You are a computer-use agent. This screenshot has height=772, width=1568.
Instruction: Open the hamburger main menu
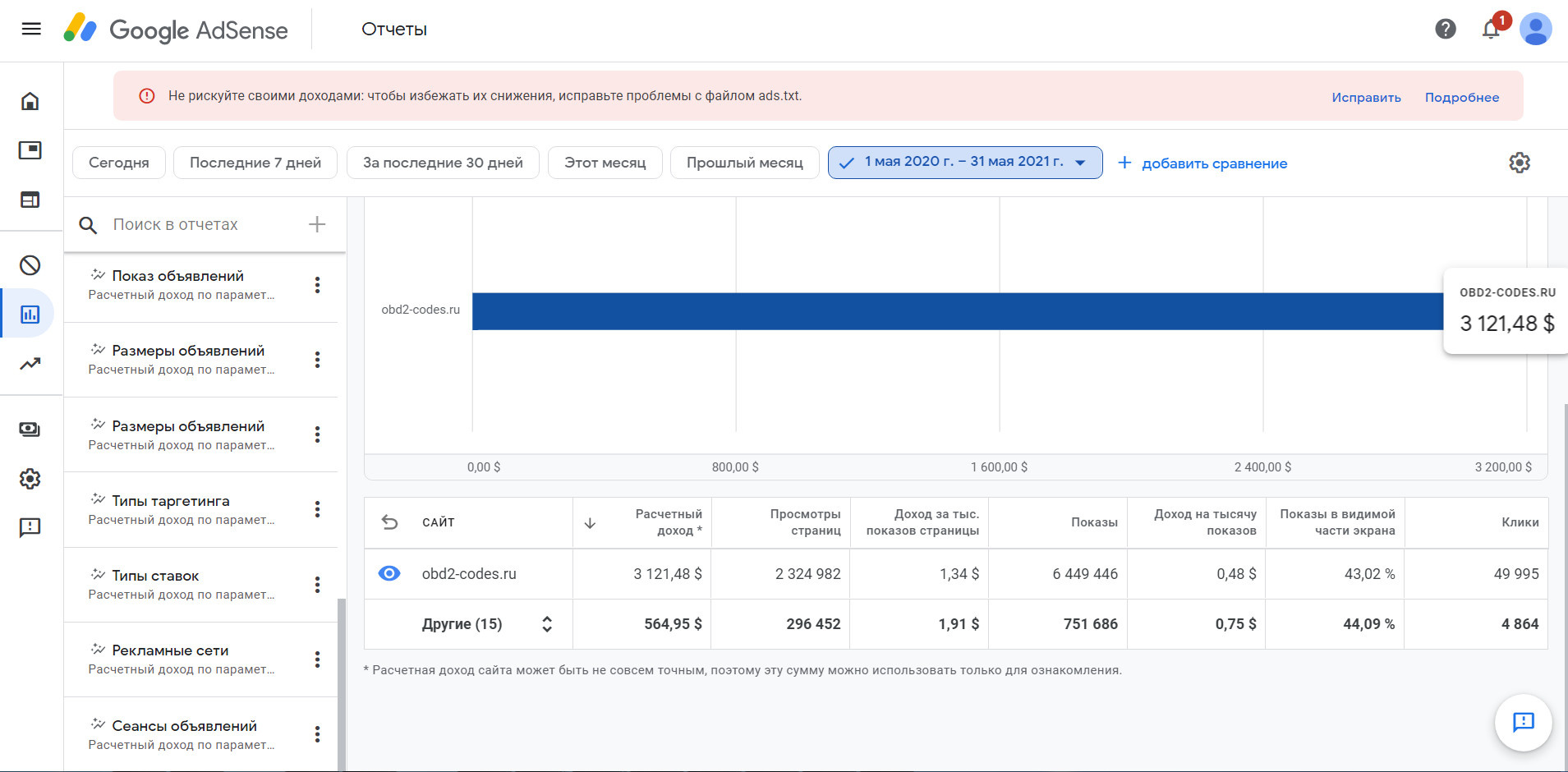click(31, 30)
